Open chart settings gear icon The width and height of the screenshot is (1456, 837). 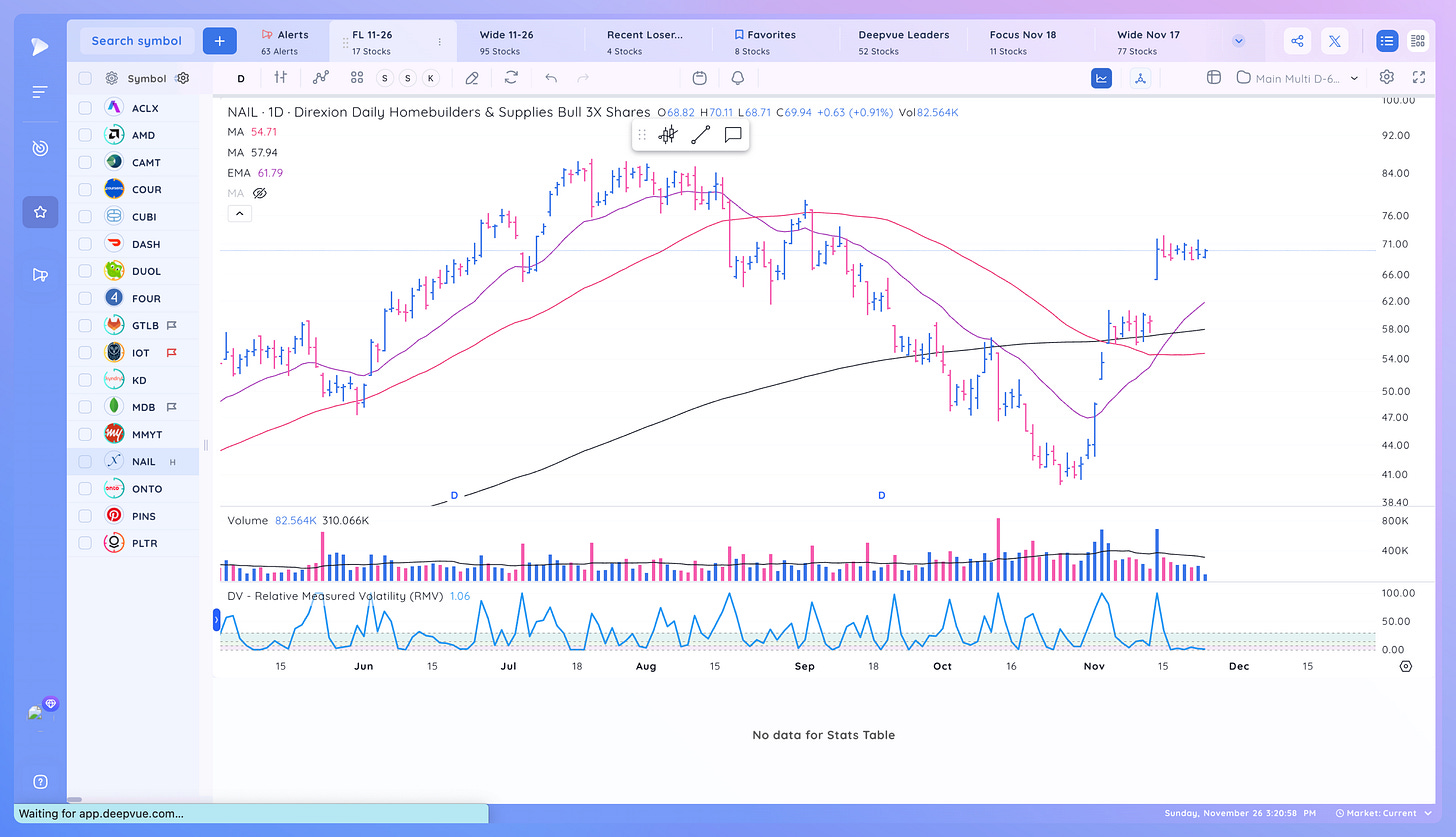(x=1386, y=77)
